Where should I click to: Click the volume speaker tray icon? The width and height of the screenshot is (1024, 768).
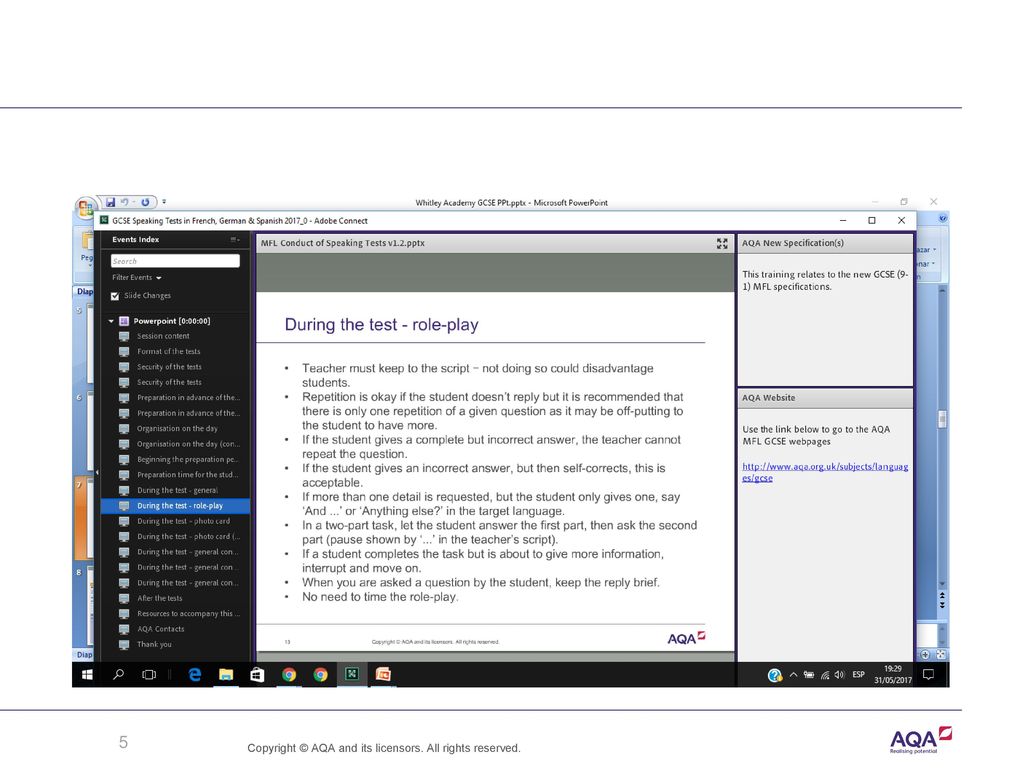click(839, 675)
